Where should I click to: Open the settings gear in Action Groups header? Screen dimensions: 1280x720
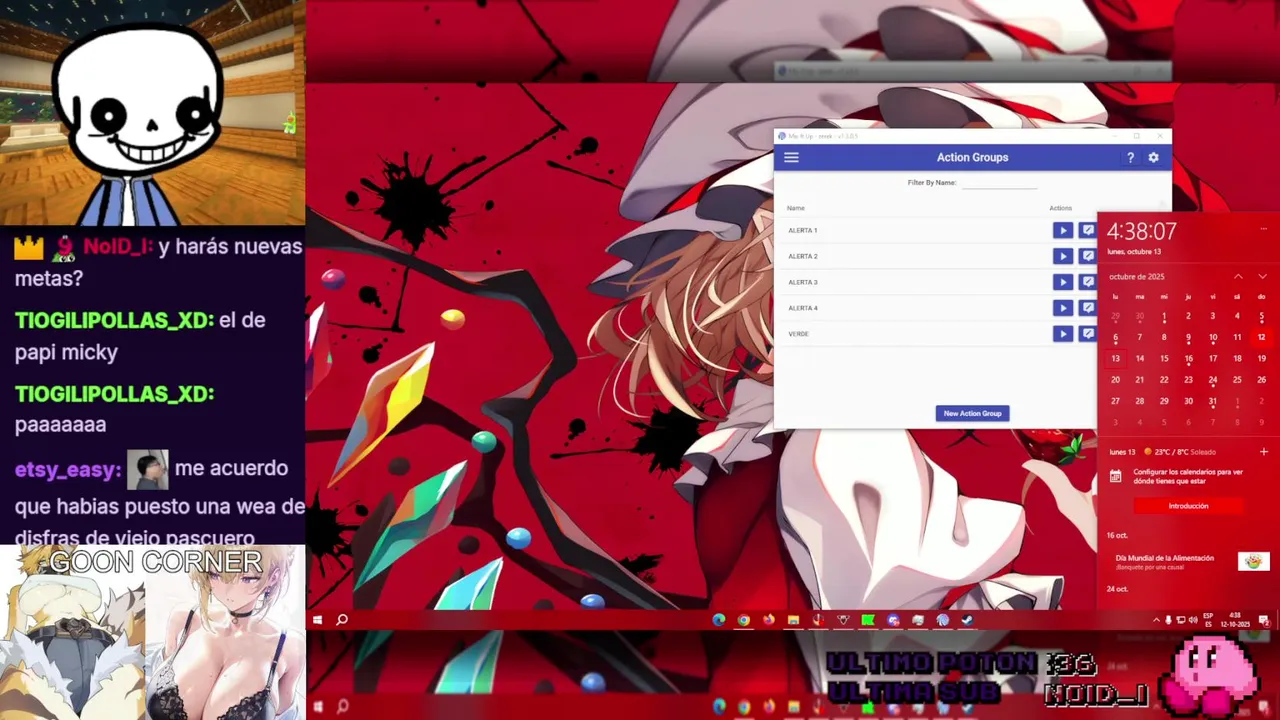[1153, 157]
